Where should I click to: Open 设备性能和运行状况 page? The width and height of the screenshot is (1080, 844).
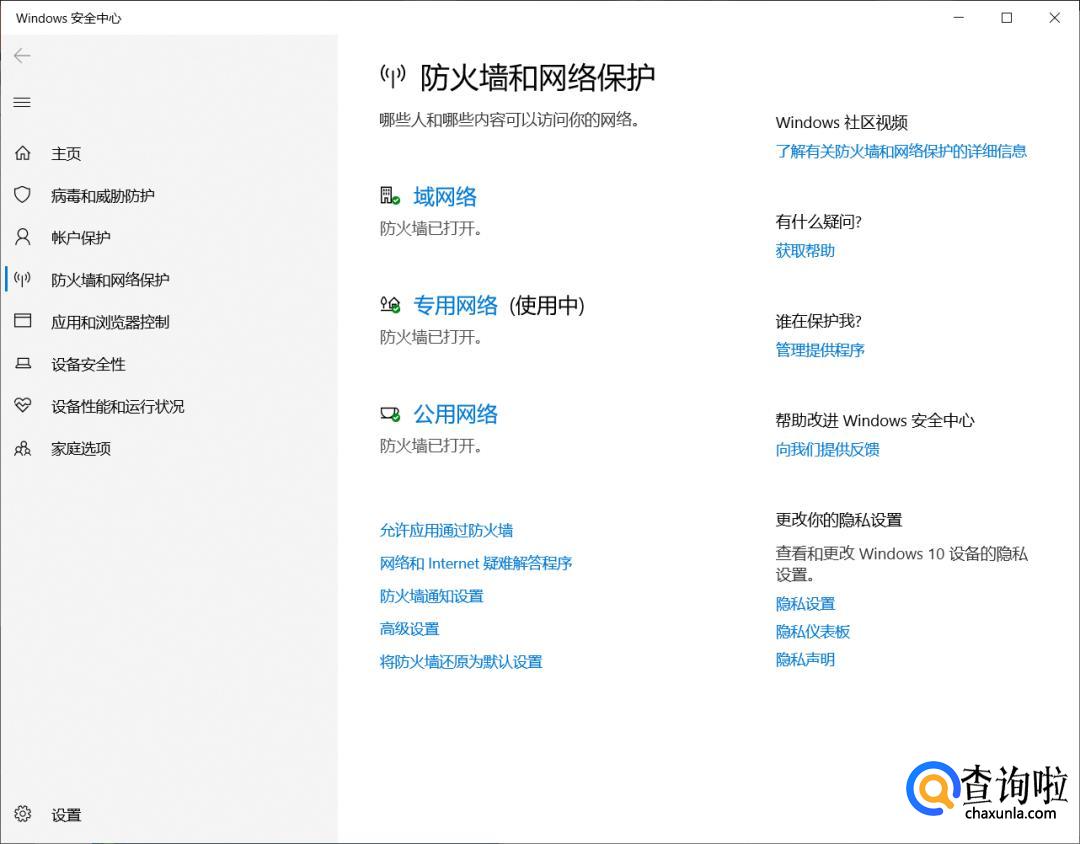(x=118, y=406)
